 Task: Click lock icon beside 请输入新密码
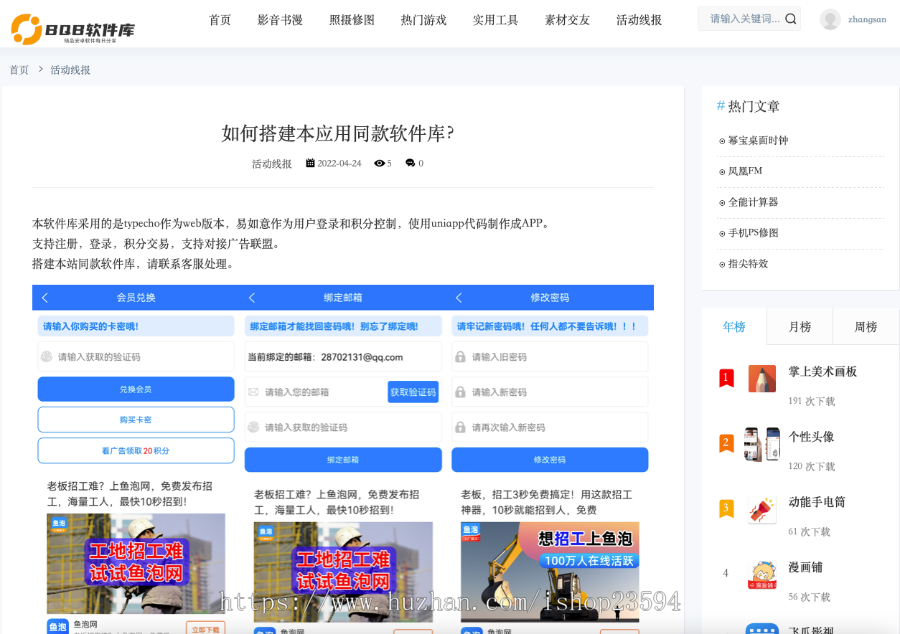[x=460, y=392]
